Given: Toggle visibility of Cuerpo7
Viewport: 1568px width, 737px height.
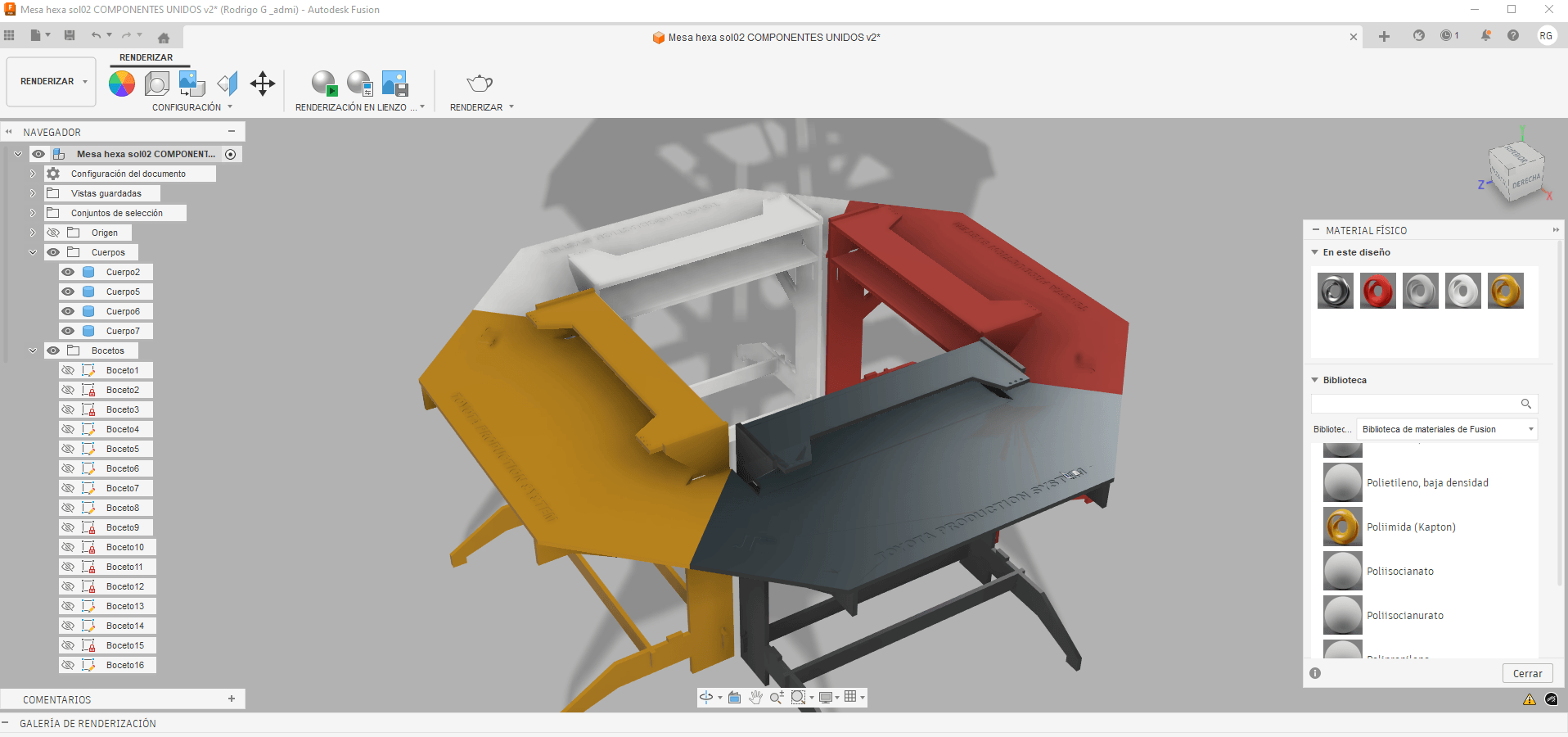Looking at the screenshot, I should tap(68, 331).
